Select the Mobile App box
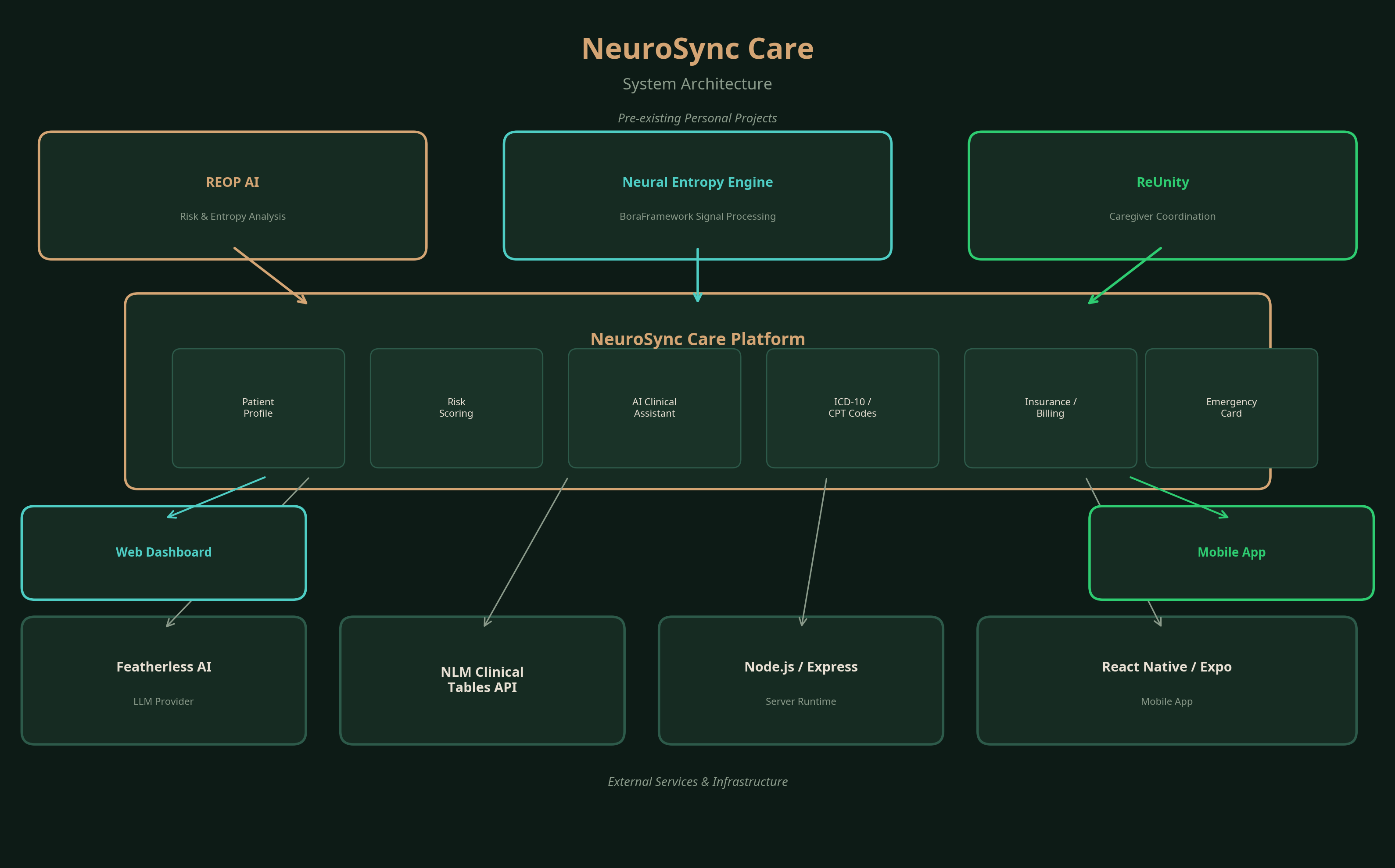The image size is (1395, 868). click(x=1231, y=552)
